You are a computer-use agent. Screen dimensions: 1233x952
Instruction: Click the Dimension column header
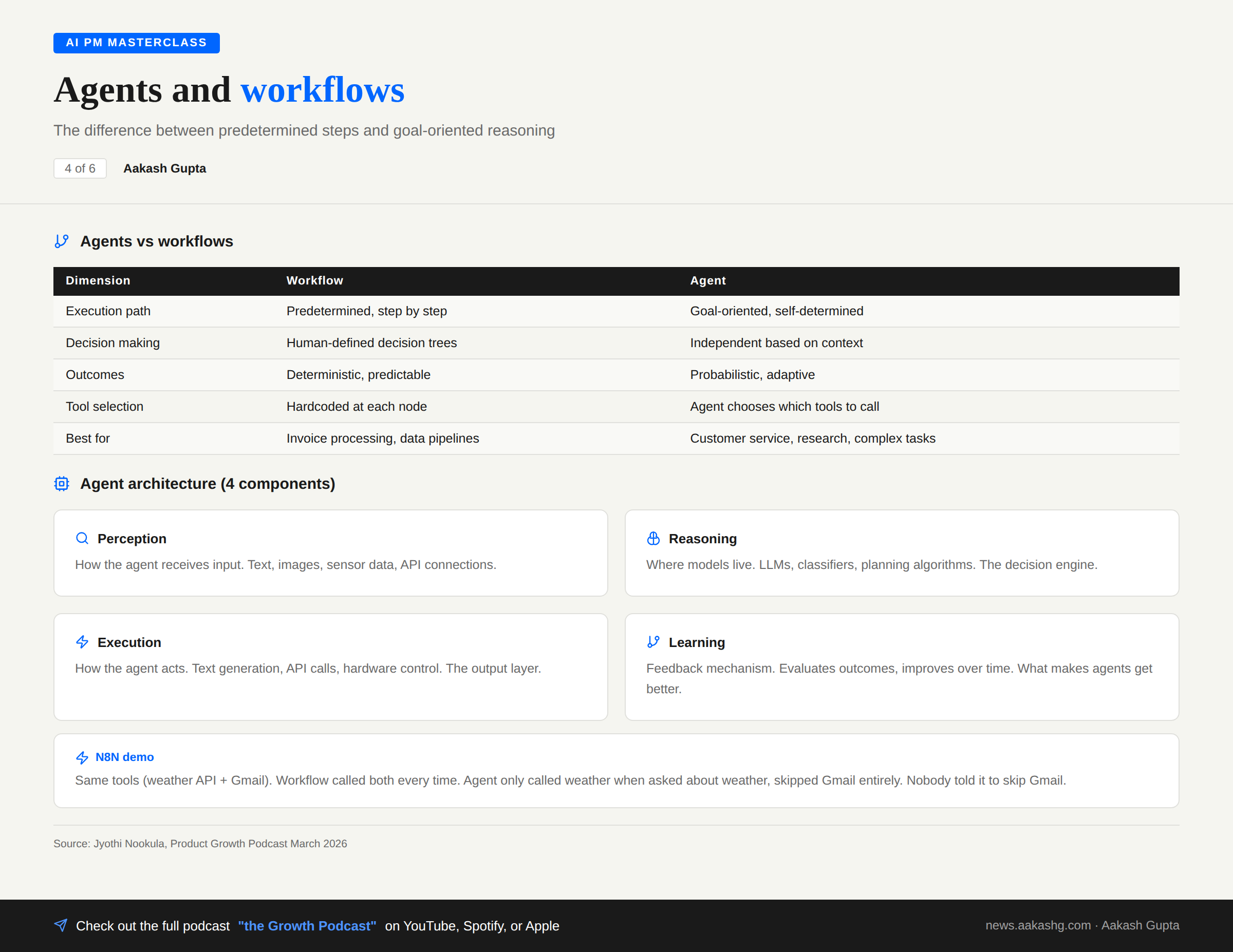pyautogui.click(x=98, y=280)
